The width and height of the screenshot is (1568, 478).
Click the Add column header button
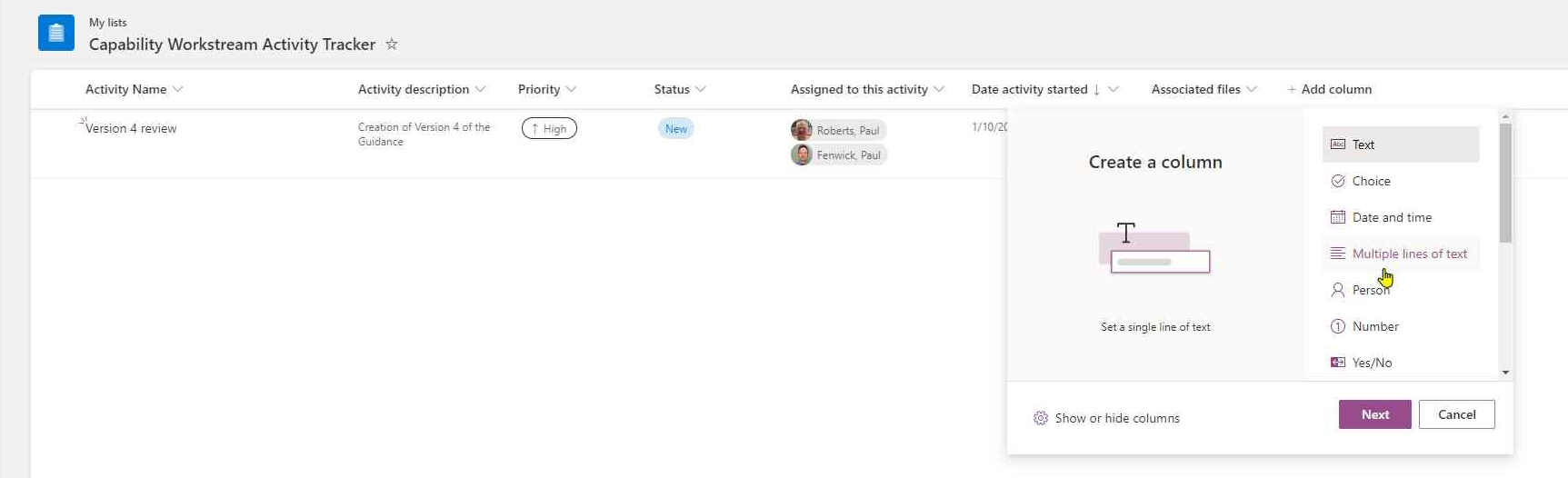tap(1329, 89)
